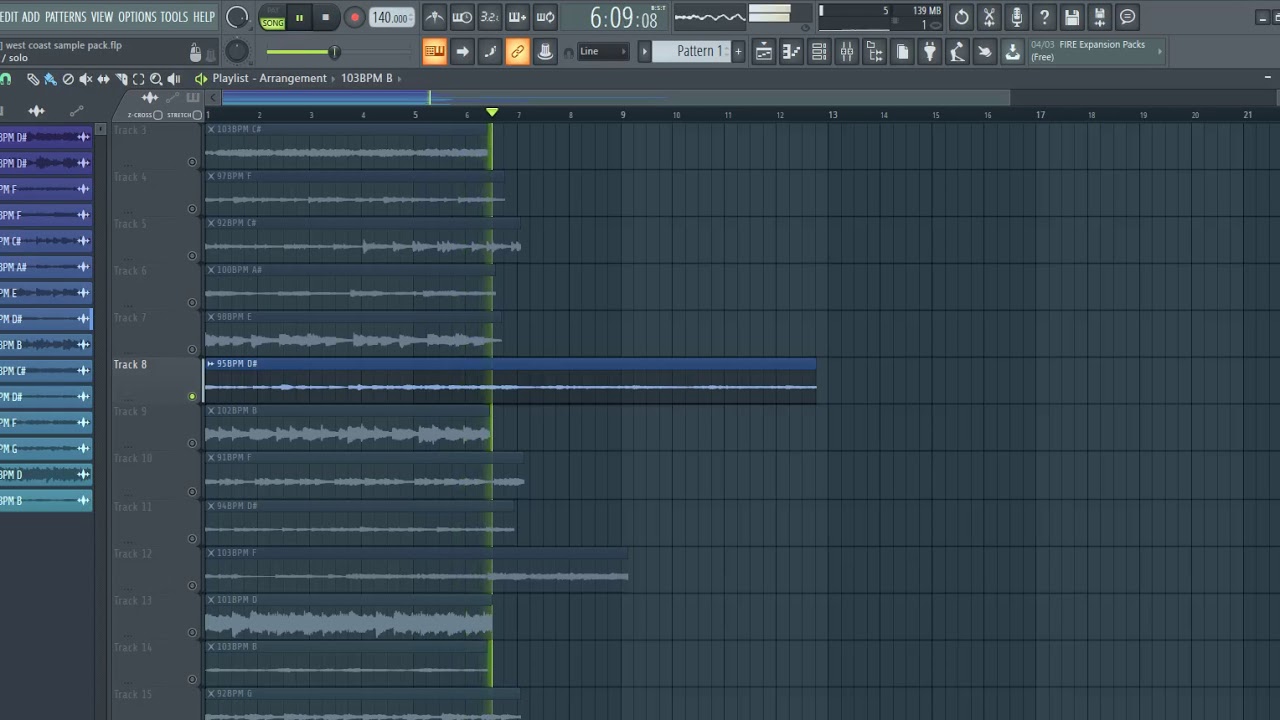Click the undo history icon
1280x720 pixels.
coord(961,17)
